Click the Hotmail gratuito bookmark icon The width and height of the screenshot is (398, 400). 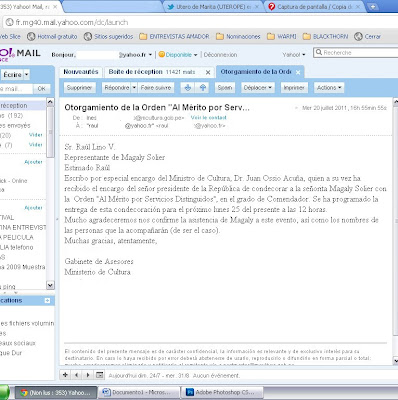(x=31, y=36)
